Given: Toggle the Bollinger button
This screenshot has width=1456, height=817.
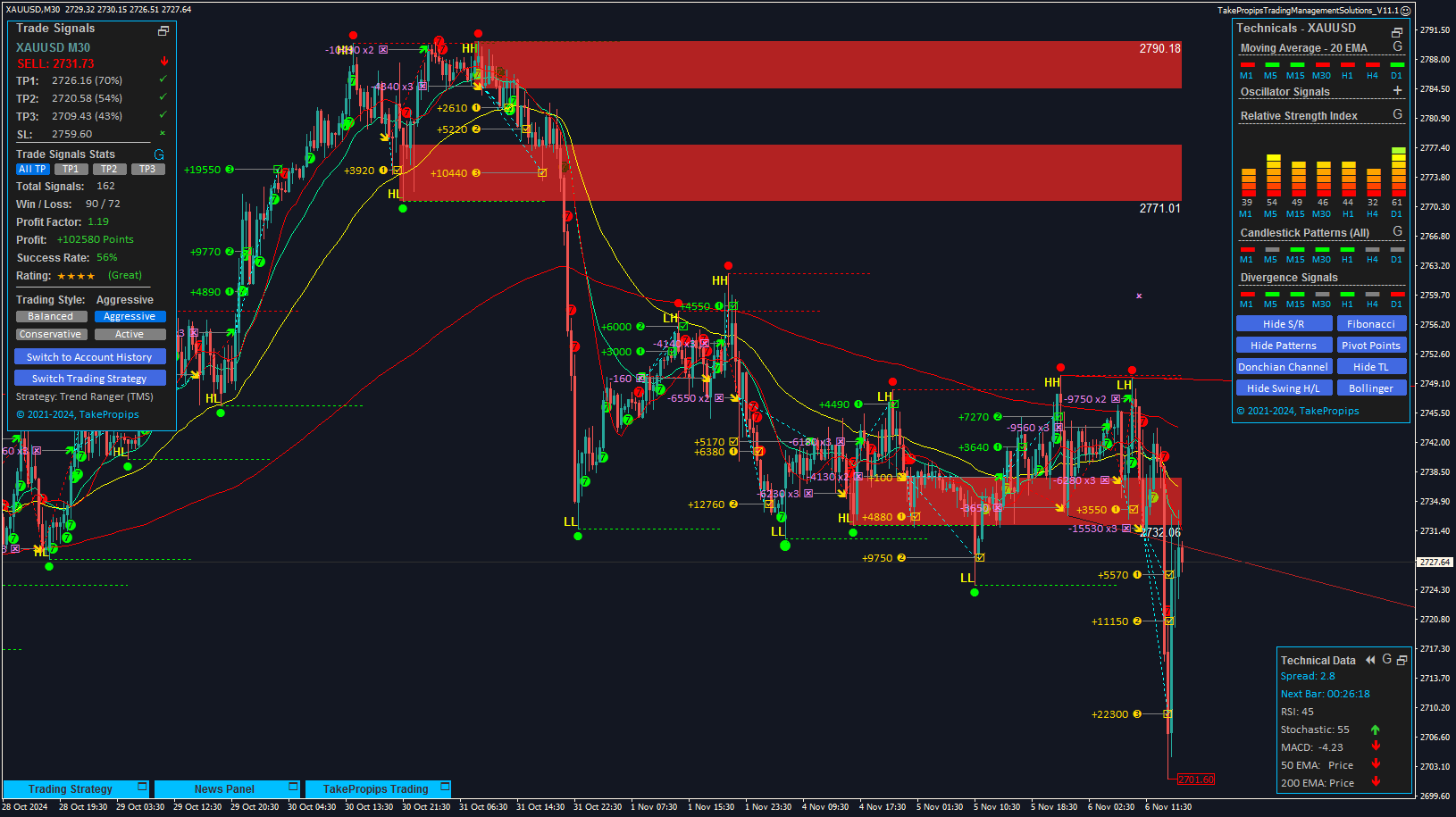Looking at the screenshot, I should pyautogui.click(x=1371, y=388).
